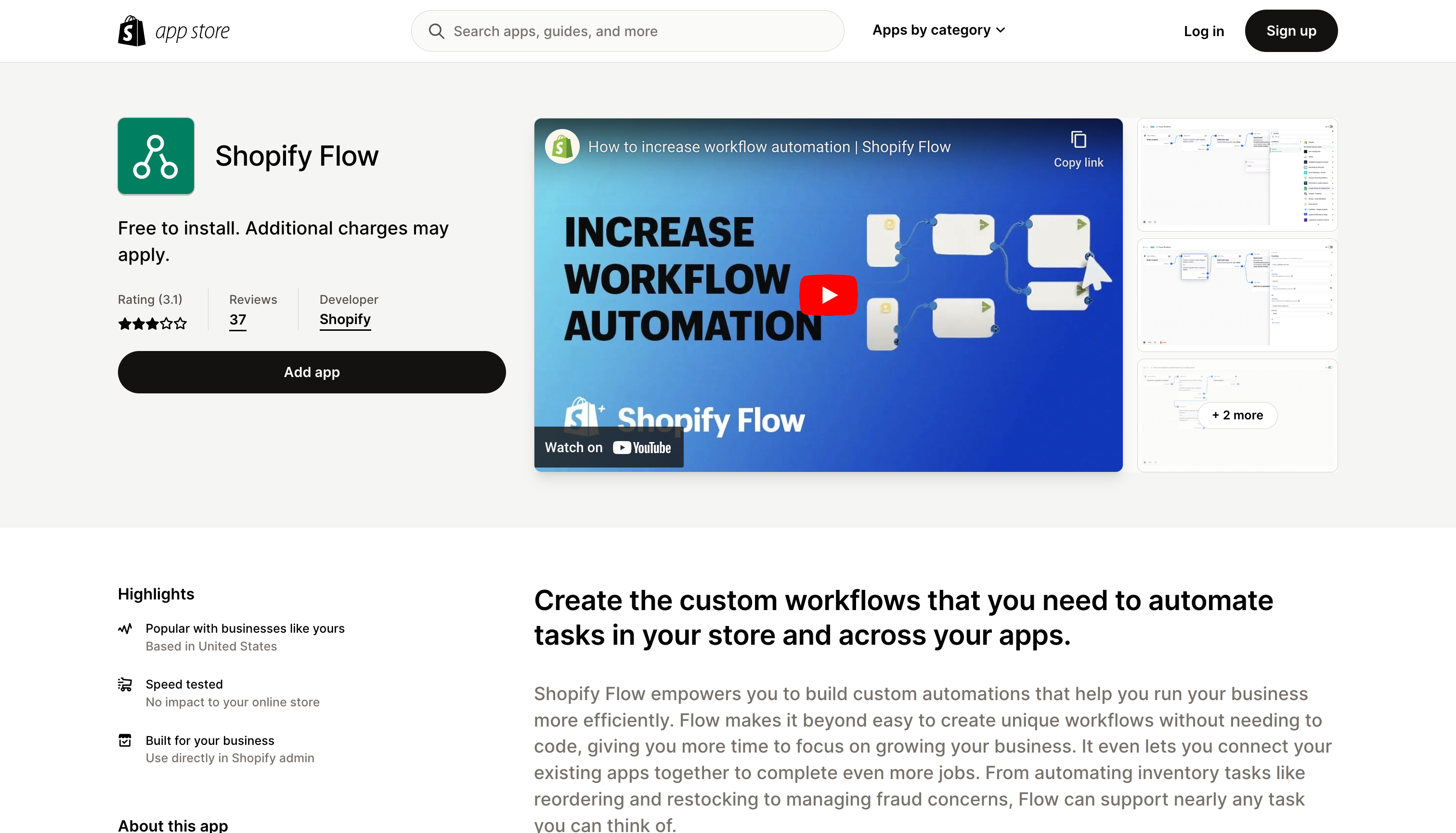1456x833 pixels.
Task: Click the Shopify App Store logo icon
Action: pyautogui.click(x=132, y=30)
